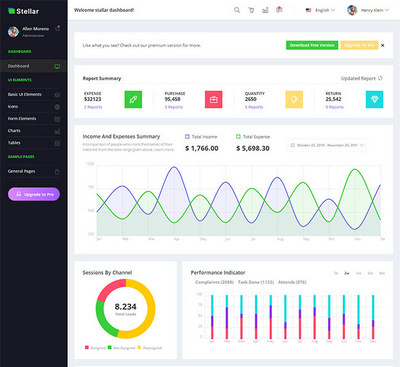This screenshot has height=367, width=400.
Task: Click the teal diamond Return icon
Action: tap(374, 99)
